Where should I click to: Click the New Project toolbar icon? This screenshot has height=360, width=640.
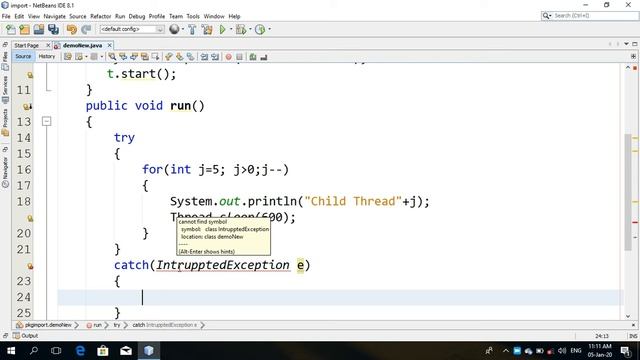24,29
